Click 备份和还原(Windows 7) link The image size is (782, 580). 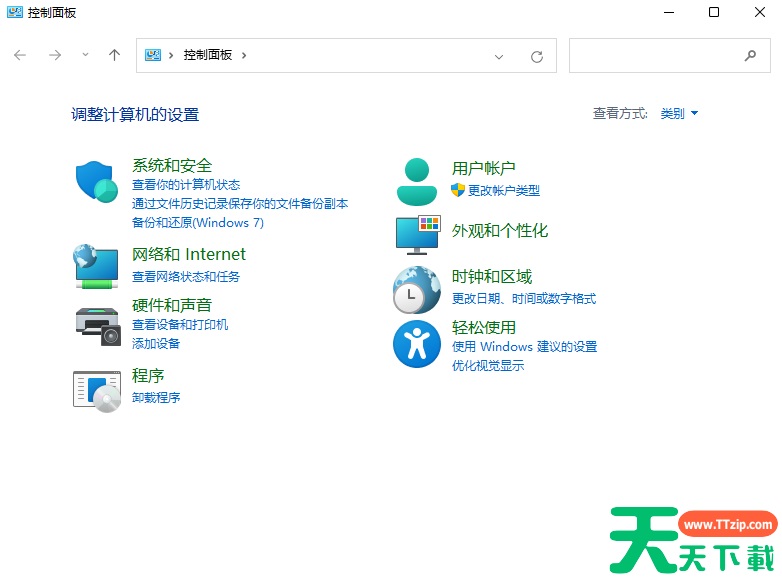(x=198, y=223)
